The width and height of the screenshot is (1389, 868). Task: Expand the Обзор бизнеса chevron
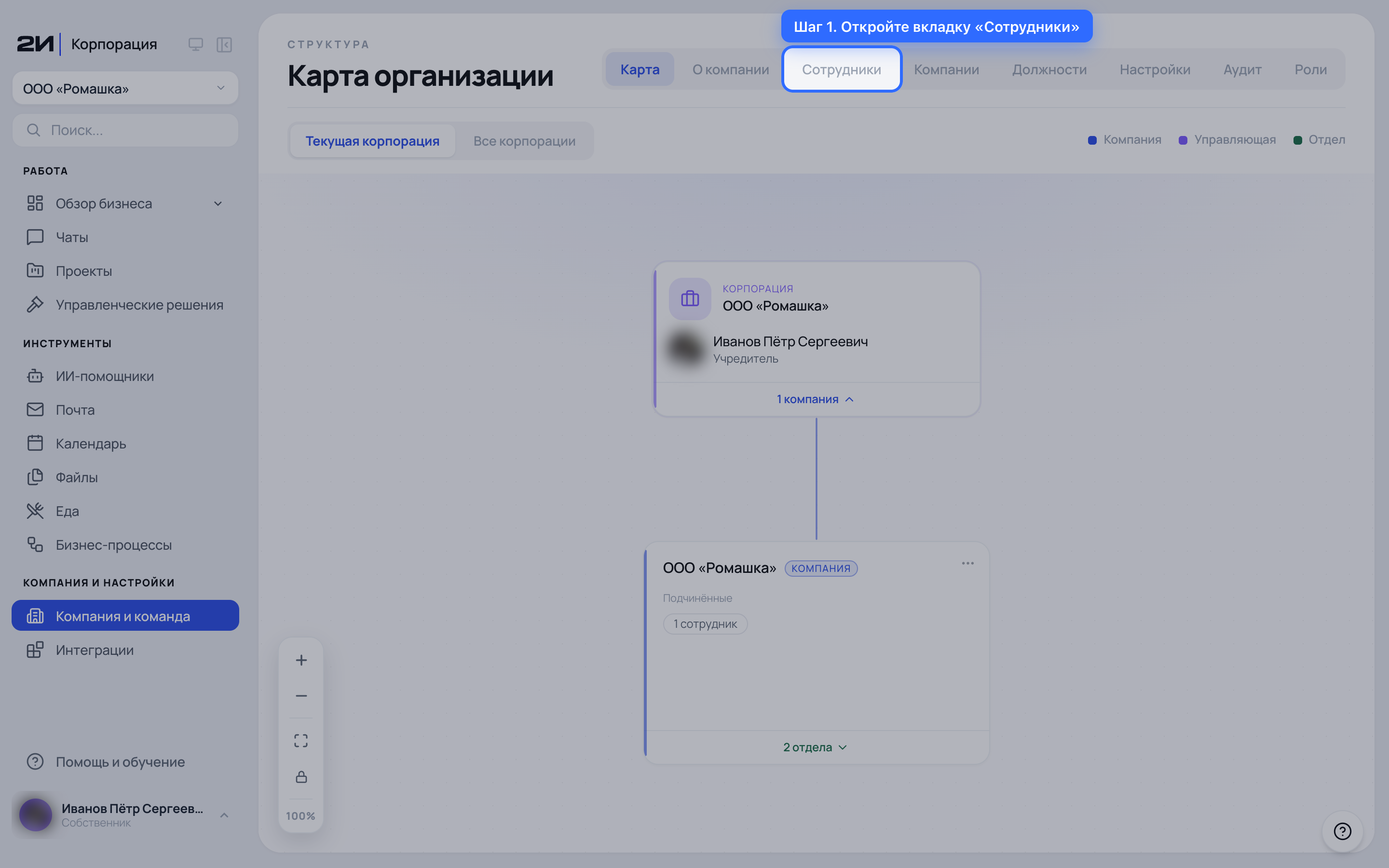pyautogui.click(x=218, y=204)
